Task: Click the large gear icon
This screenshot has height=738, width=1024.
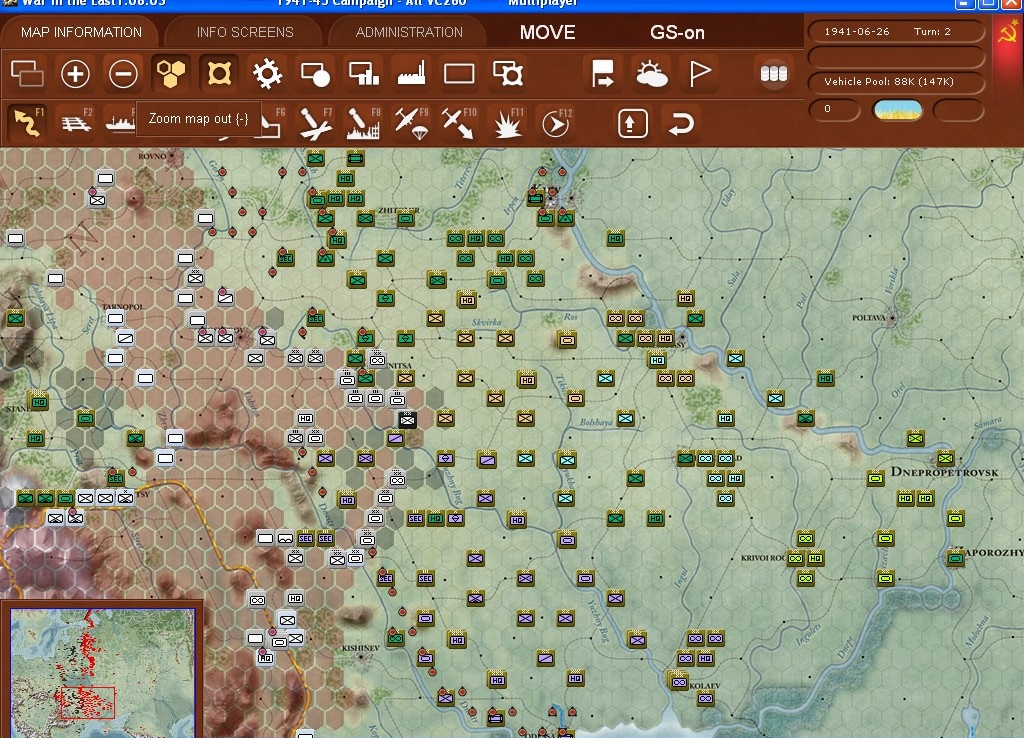Action: click(x=267, y=73)
